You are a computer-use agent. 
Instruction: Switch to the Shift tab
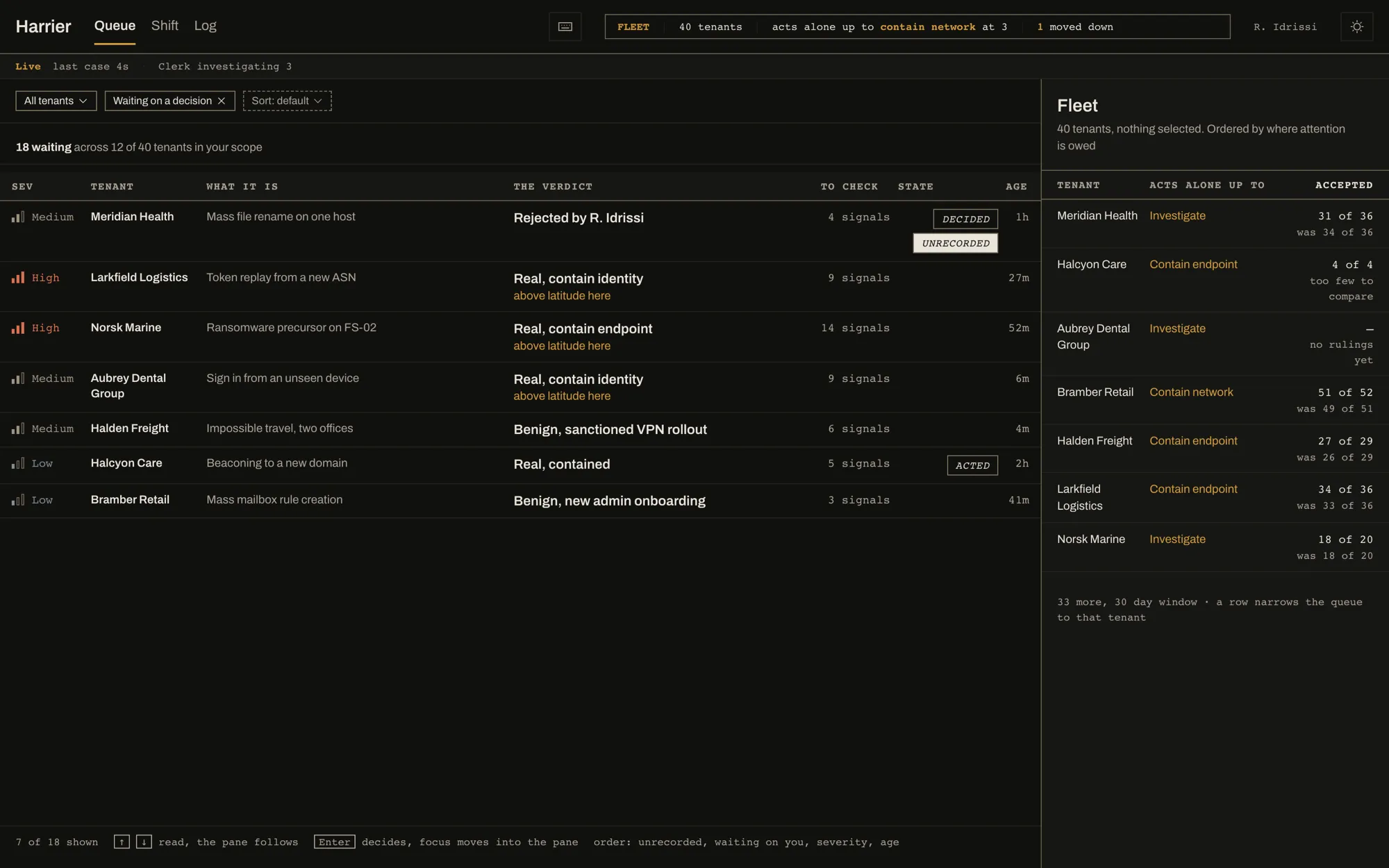[165, 26]
